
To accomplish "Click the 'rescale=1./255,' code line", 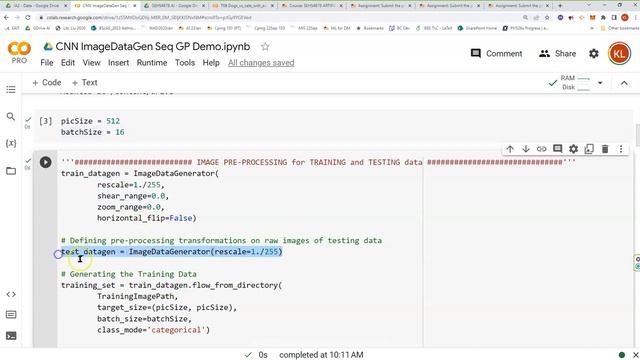I will [x=131, y=185].
